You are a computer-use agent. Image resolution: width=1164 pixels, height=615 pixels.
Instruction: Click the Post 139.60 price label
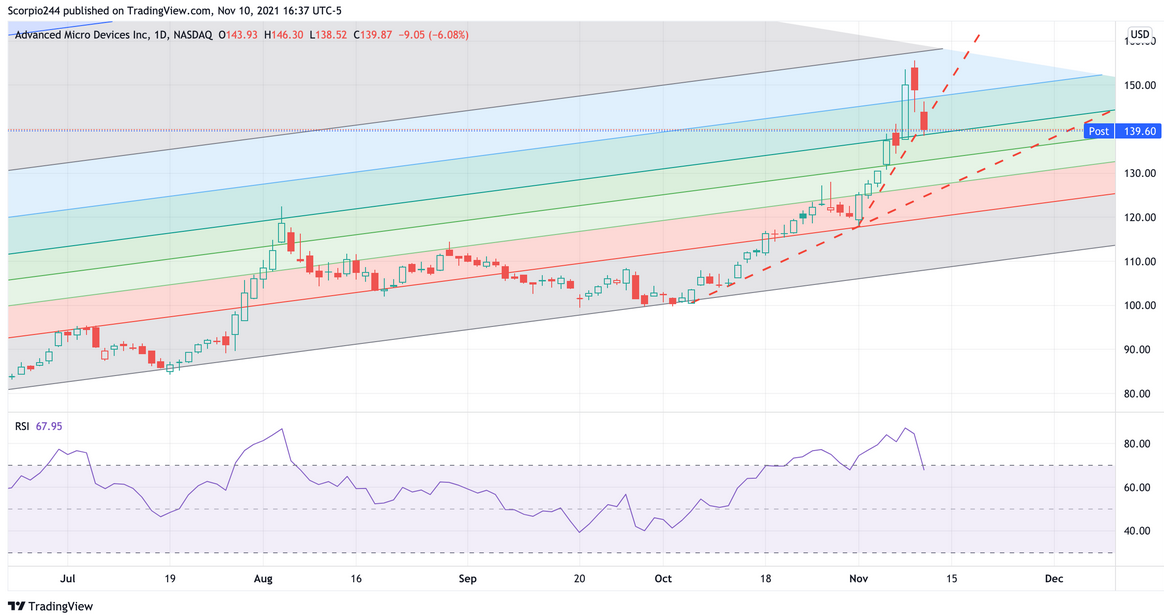point(1122,131)
